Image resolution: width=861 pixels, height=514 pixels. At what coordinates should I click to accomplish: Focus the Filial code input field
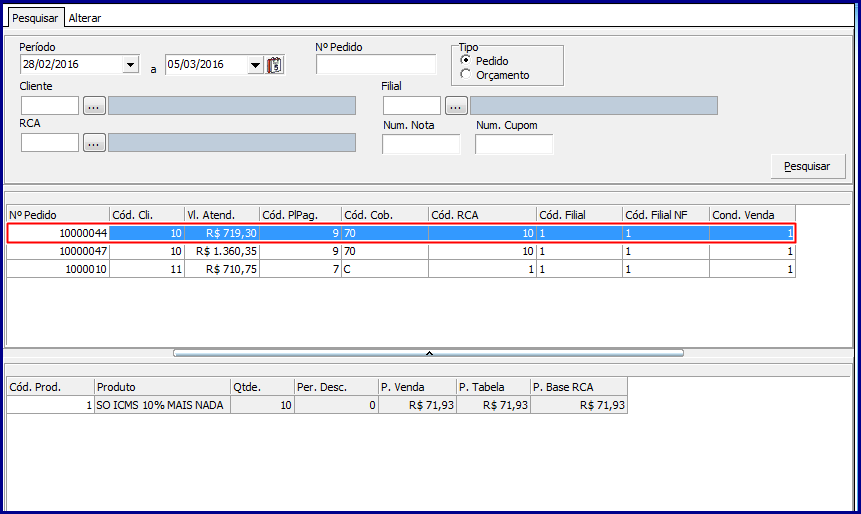pyautogui.click(x=412, y=105)
